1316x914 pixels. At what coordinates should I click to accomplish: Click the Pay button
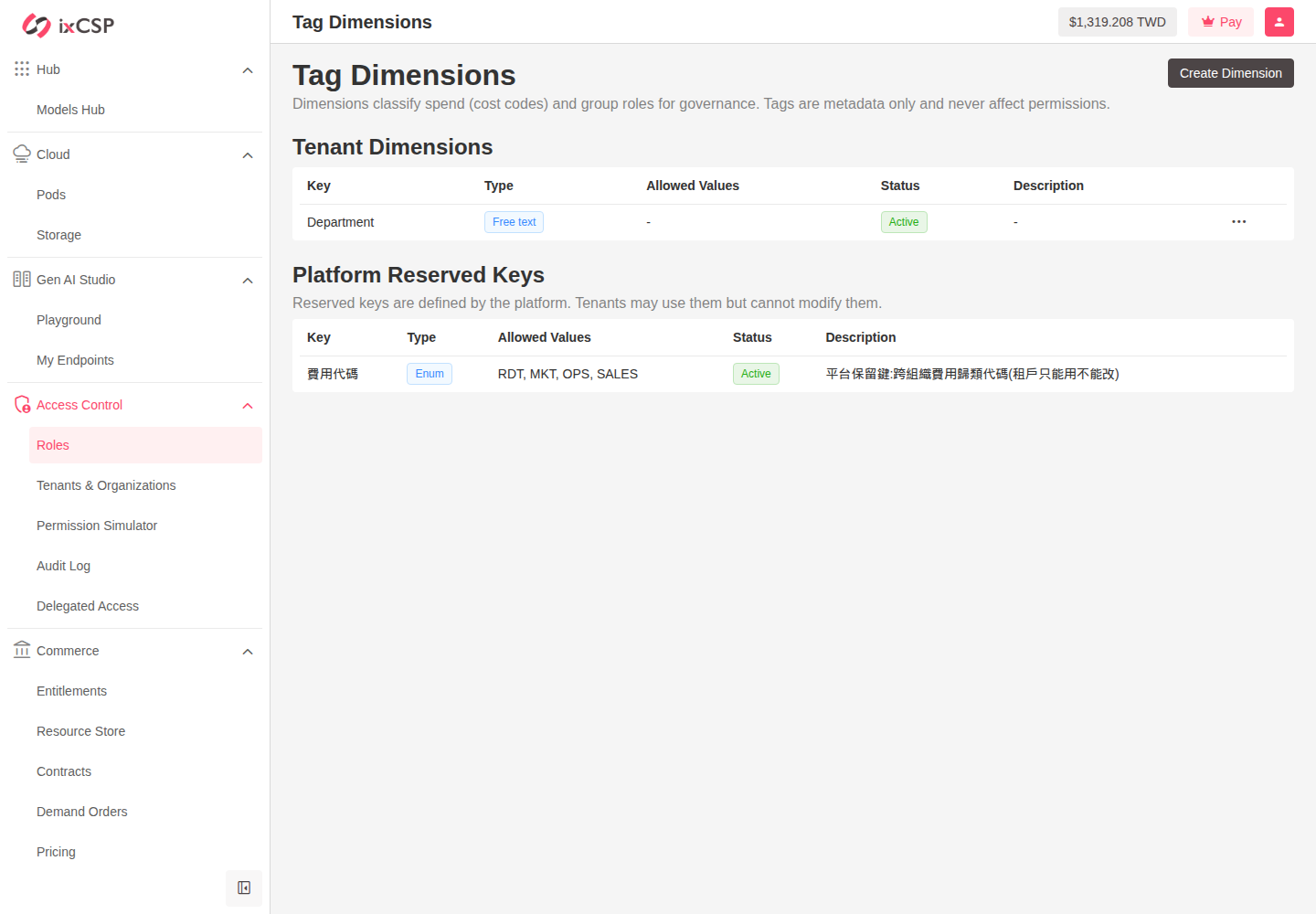pos(1221,22)
